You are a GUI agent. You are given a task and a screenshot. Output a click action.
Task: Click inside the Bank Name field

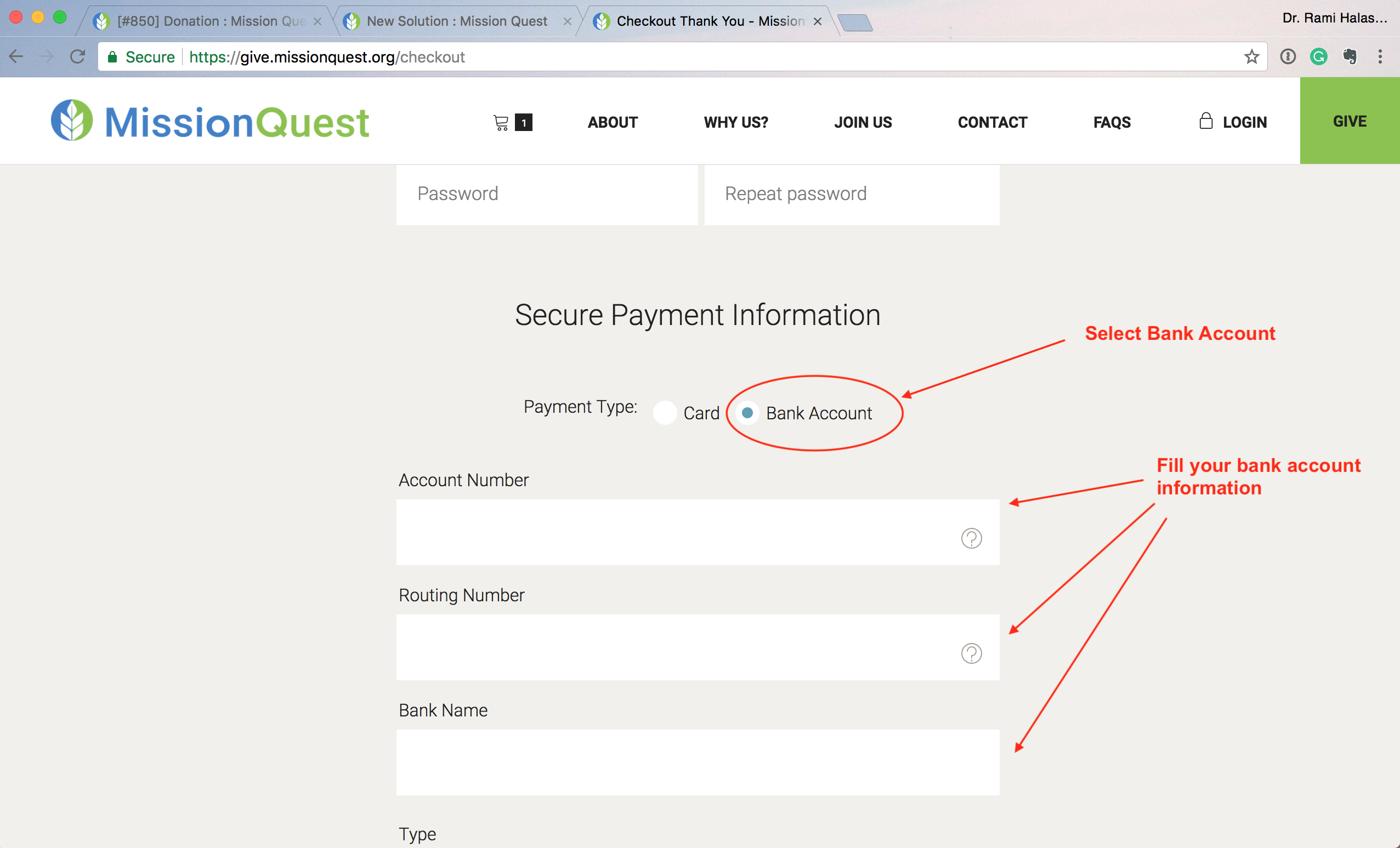click(698, 762)
